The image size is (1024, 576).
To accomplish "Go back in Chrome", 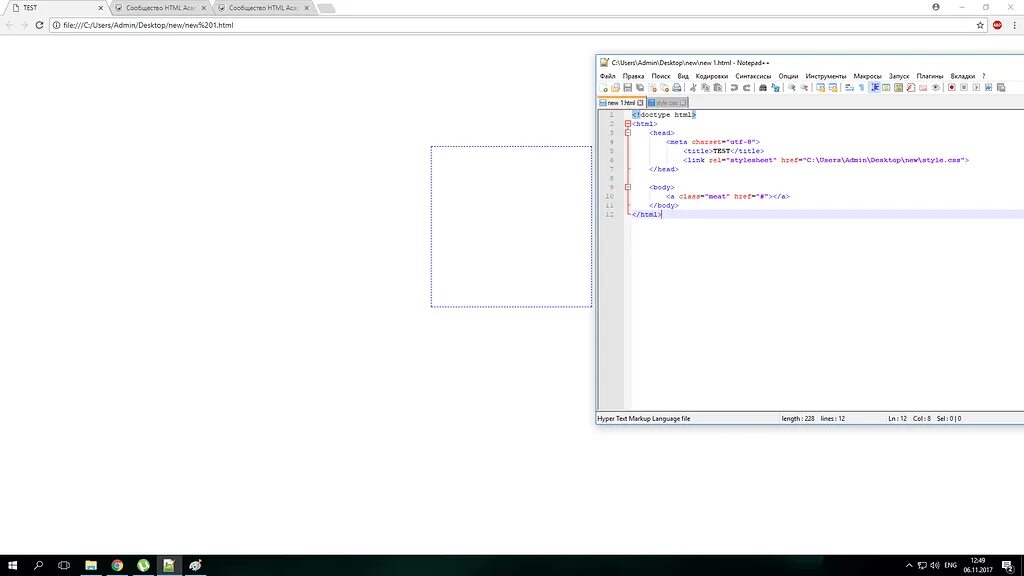I will coord(10,25).
